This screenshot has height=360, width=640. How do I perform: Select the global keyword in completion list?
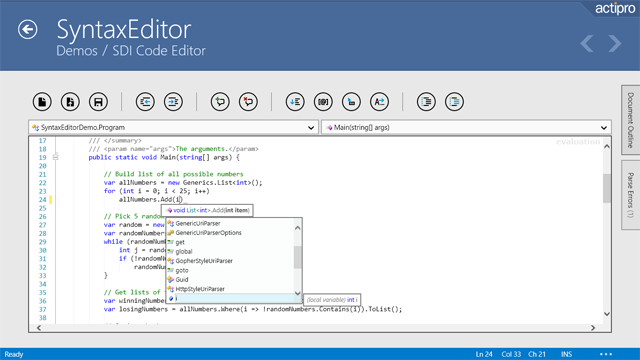(230, 251)
